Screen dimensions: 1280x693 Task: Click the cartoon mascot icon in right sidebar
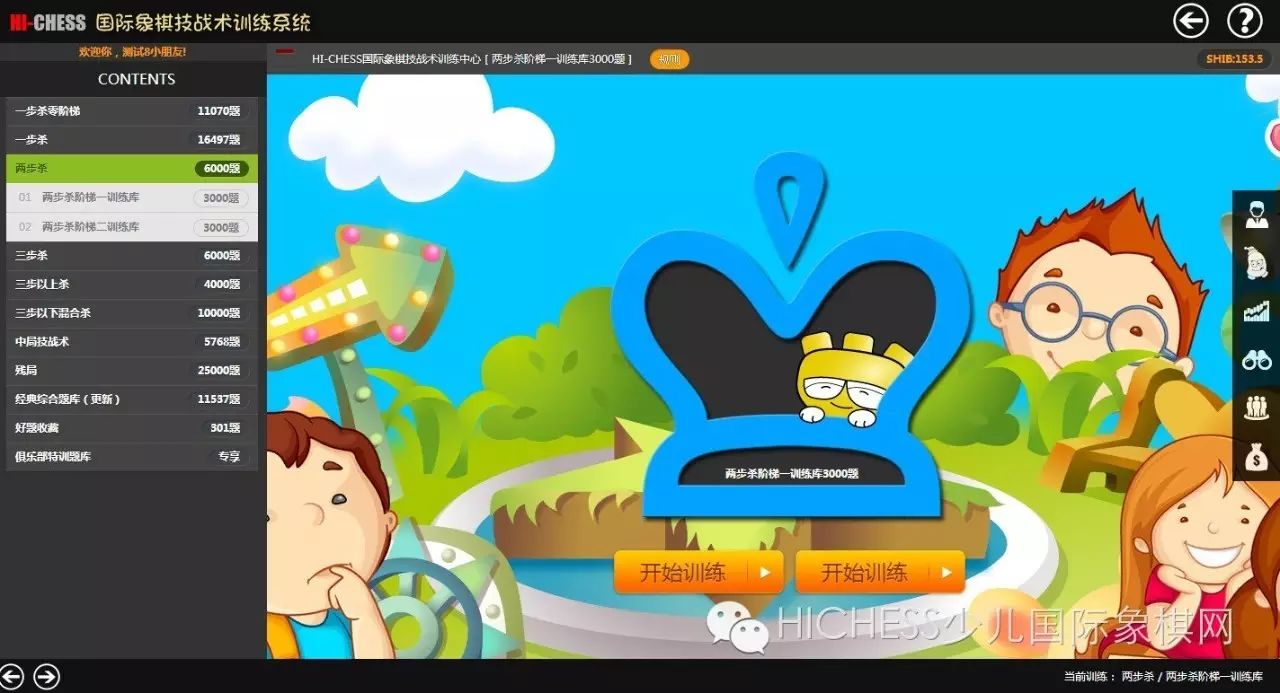pos(1257,263)
